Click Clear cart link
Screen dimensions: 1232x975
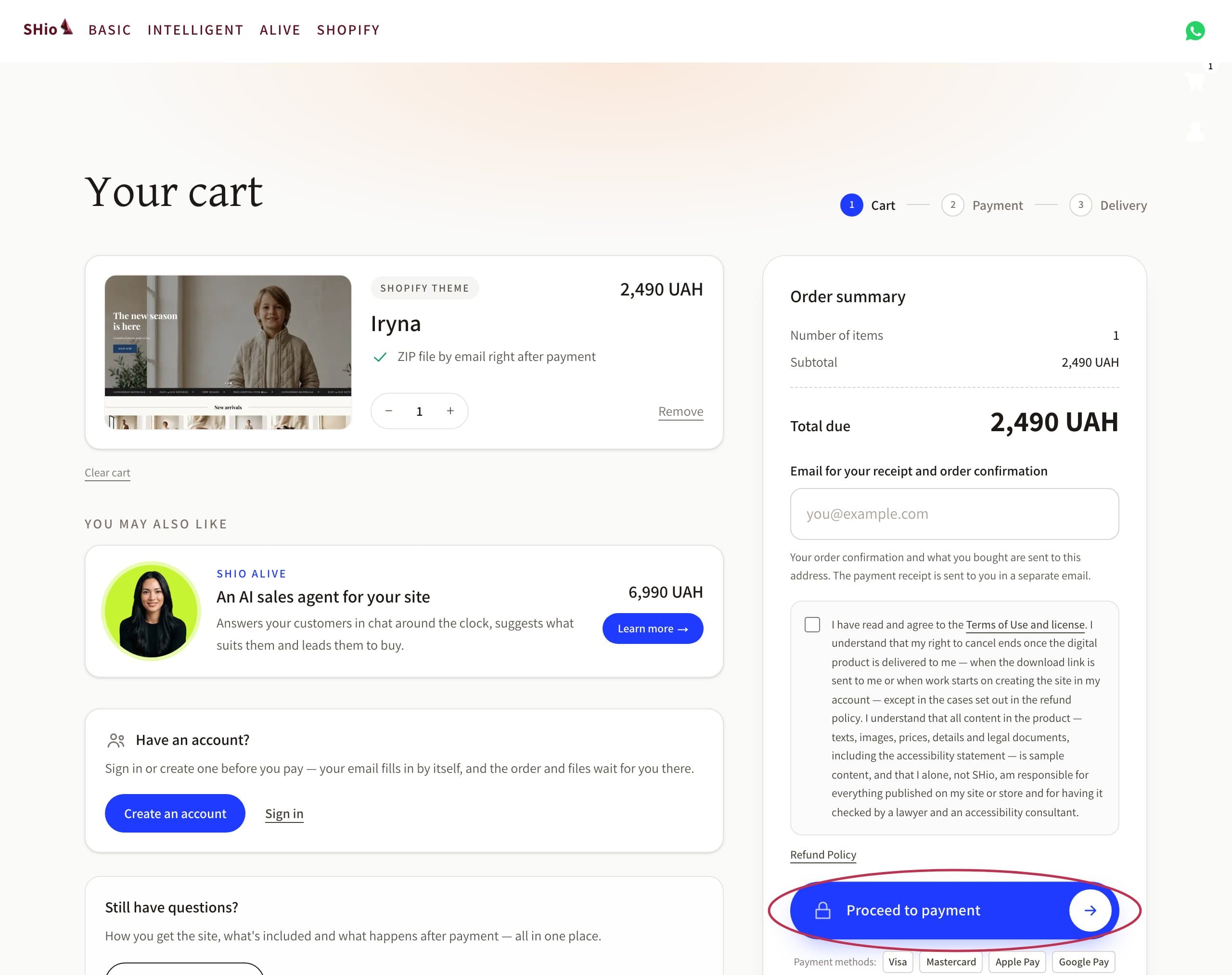pyautogui.click(x=107, y=473)
